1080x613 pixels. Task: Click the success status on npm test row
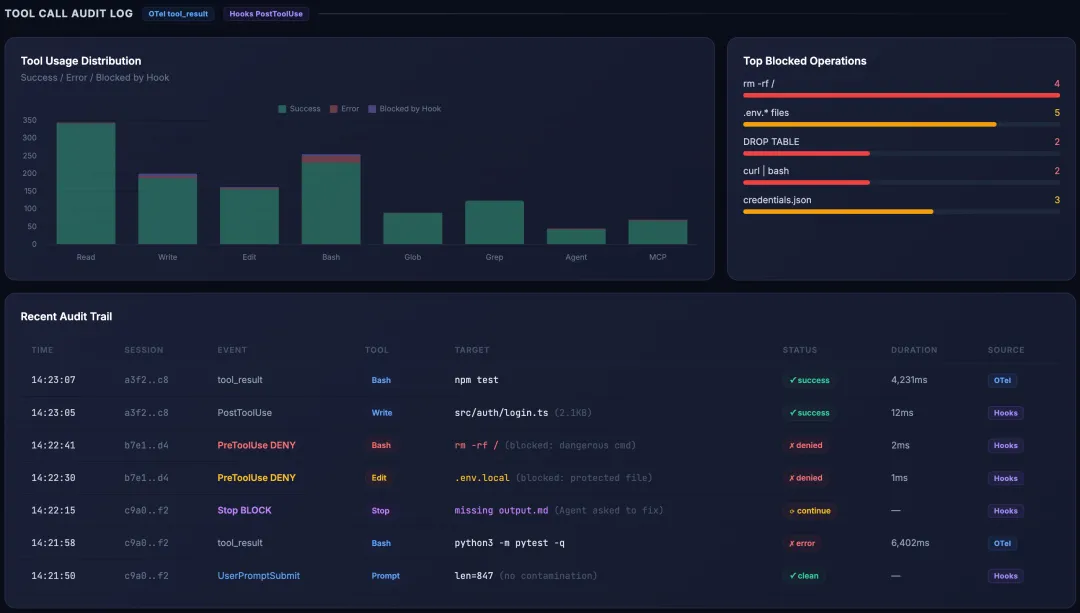click(809, 380)
